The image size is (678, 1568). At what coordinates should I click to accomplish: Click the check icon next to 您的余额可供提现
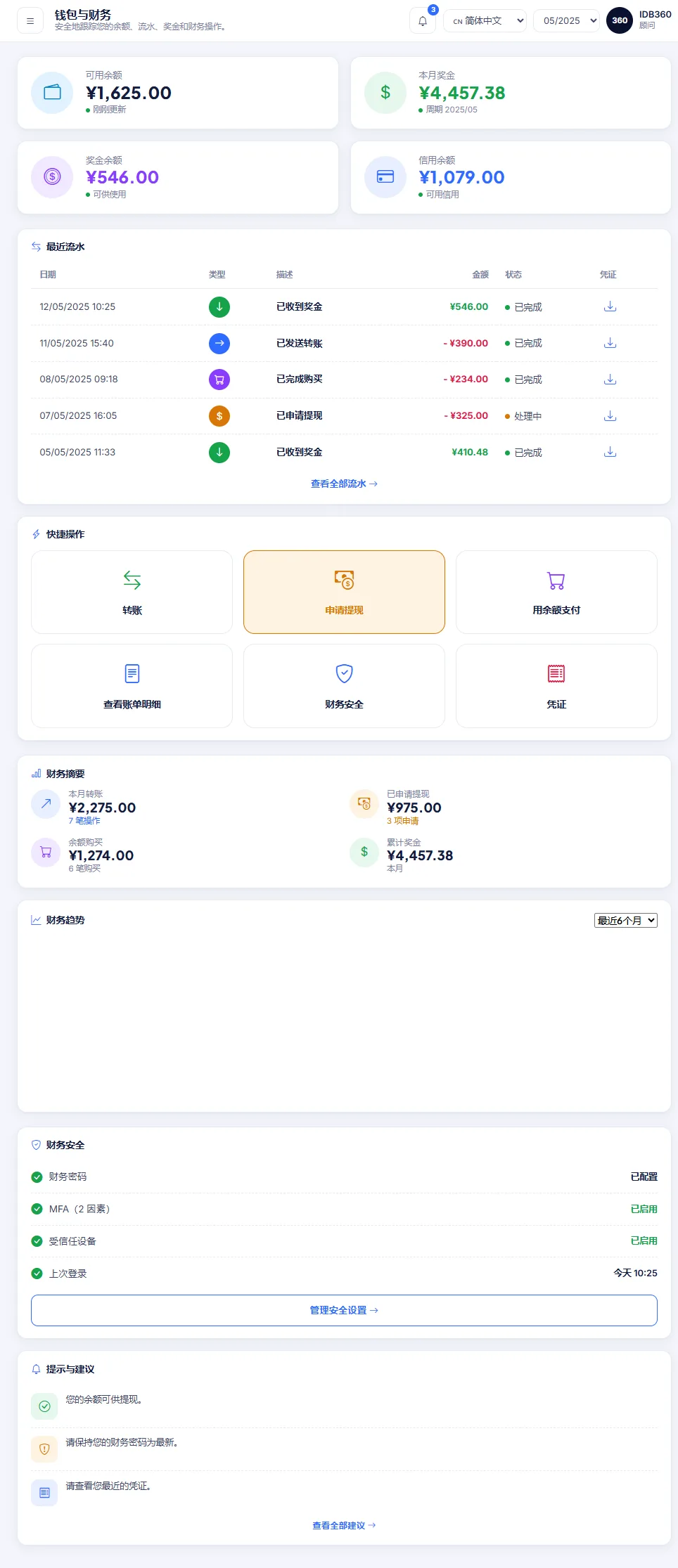click(x=44, y=1406)
